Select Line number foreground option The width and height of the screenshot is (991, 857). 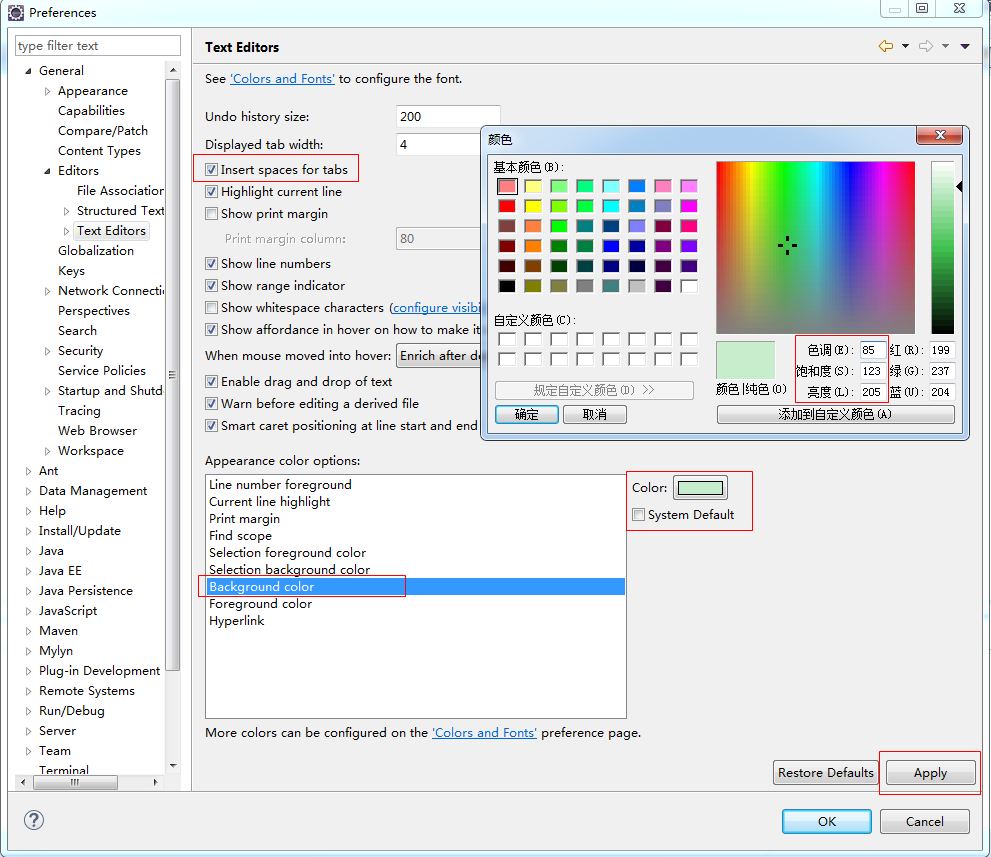[x=280, y=485]
